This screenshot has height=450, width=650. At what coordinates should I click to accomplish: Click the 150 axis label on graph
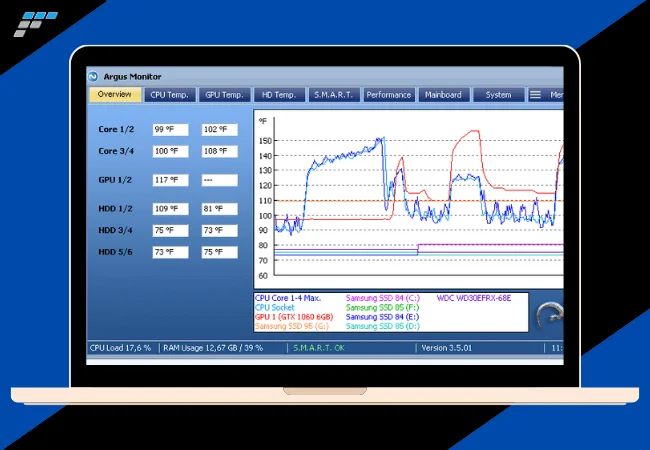(x=265, y=140)
